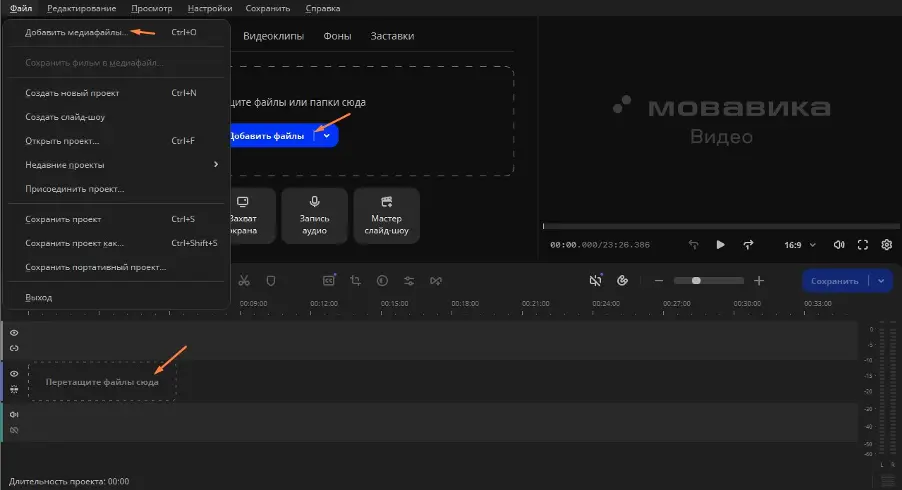Screen dimensions: 902x490
Task: Click the player volume speaker icon
Action: pyautogui.click(x=839, y=244)
